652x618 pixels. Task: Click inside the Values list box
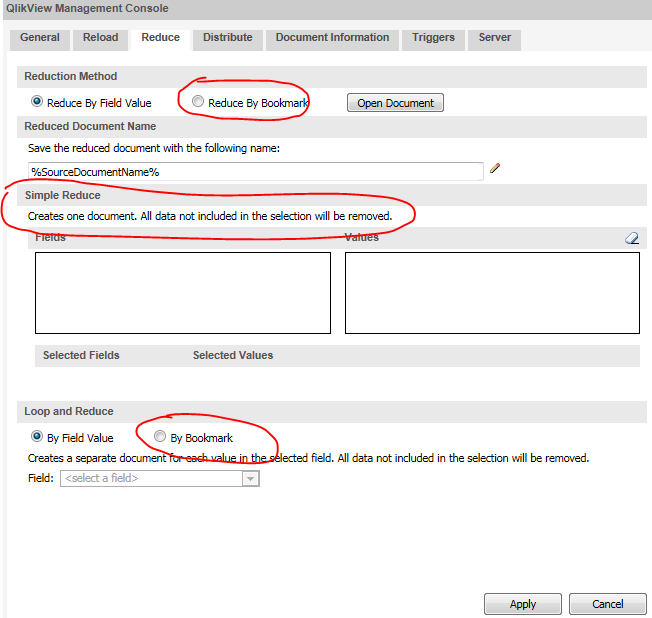tap(492, 293)
